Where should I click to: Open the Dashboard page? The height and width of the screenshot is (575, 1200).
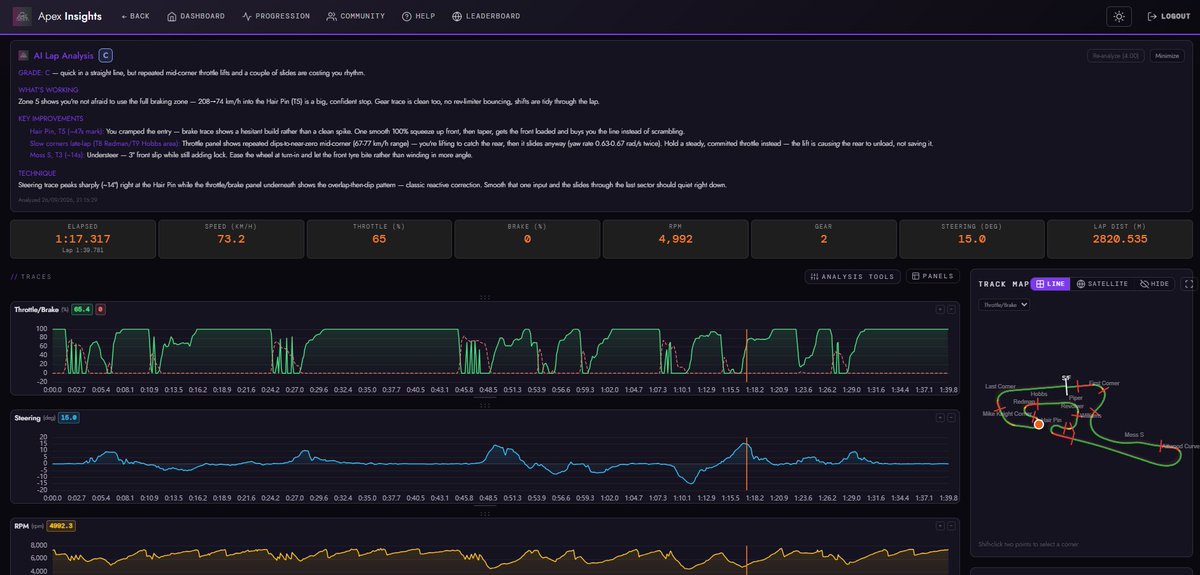pos(196,16)
